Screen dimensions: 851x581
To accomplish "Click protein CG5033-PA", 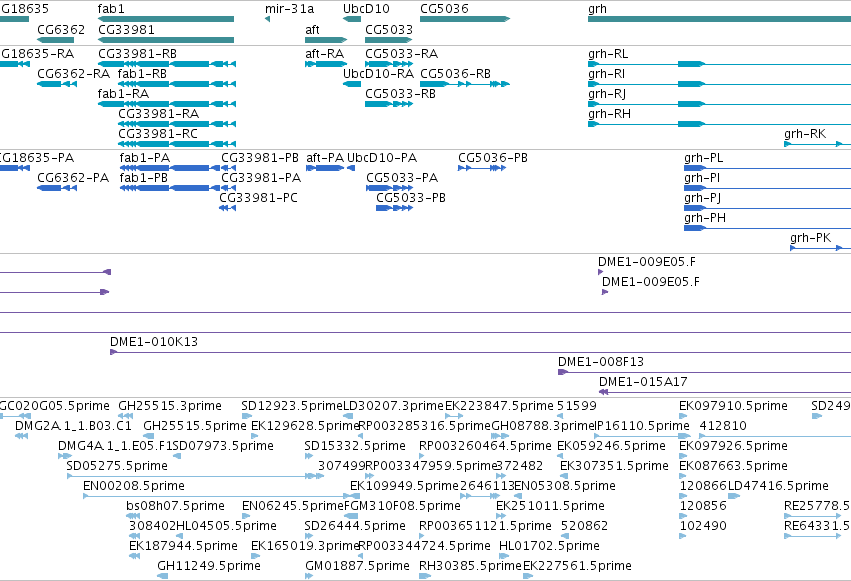I will click(x=389, y=188).
